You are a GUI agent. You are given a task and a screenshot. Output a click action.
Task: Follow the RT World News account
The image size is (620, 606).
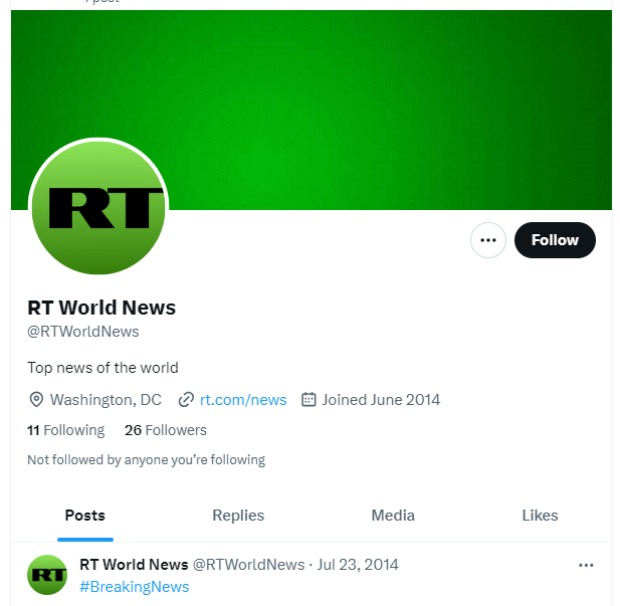(555, 240)
